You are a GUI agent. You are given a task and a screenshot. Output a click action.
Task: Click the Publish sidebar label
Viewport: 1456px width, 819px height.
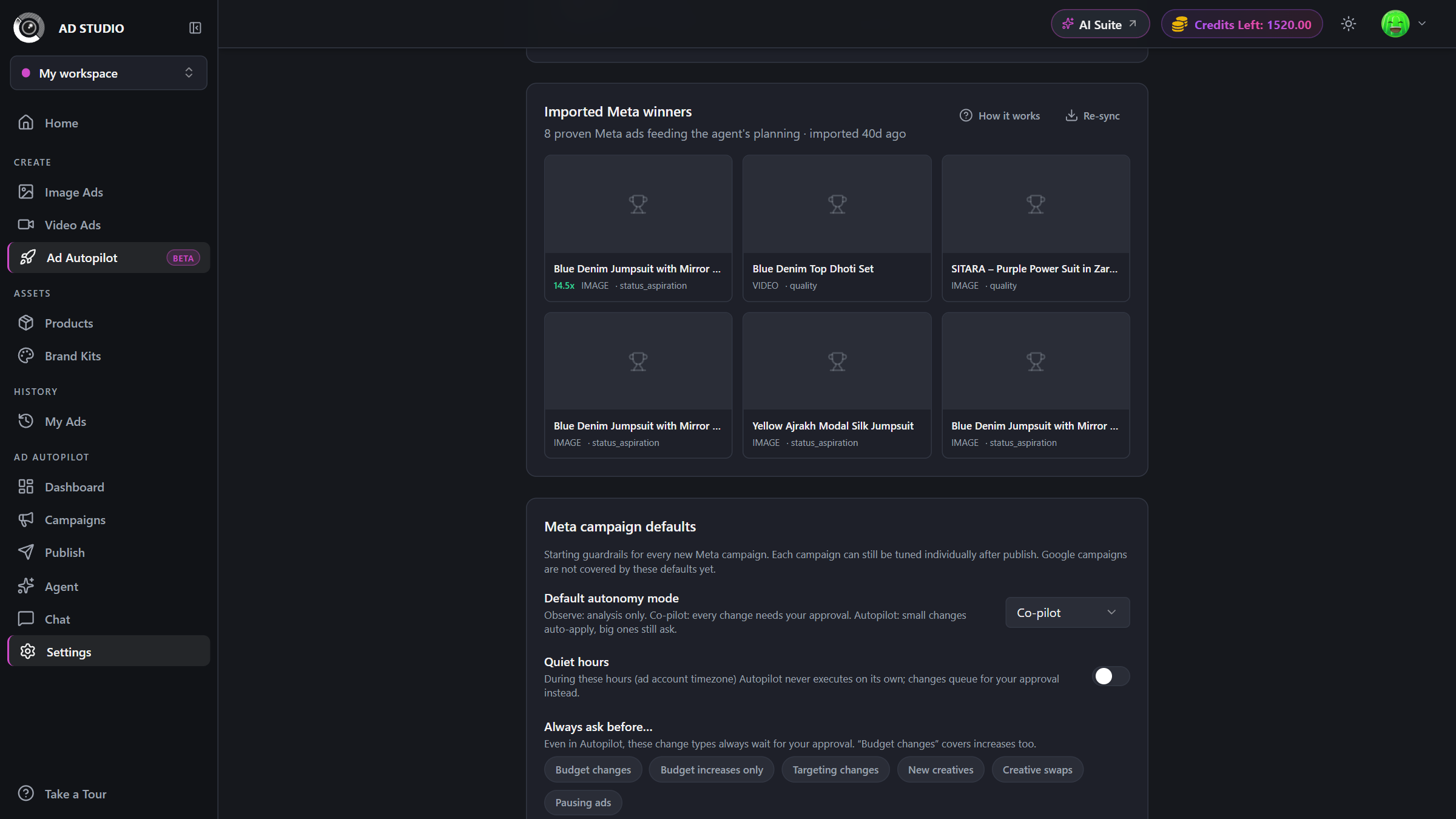tap(64, 552)
